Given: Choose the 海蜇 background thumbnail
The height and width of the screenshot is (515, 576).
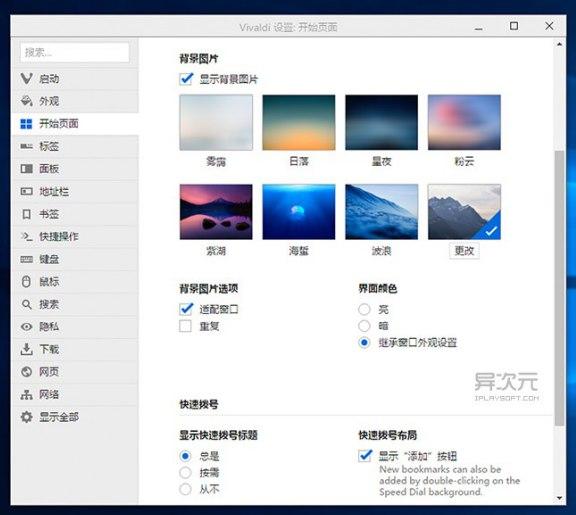Looking at the screenshot, I should click(x=299, y=212).
